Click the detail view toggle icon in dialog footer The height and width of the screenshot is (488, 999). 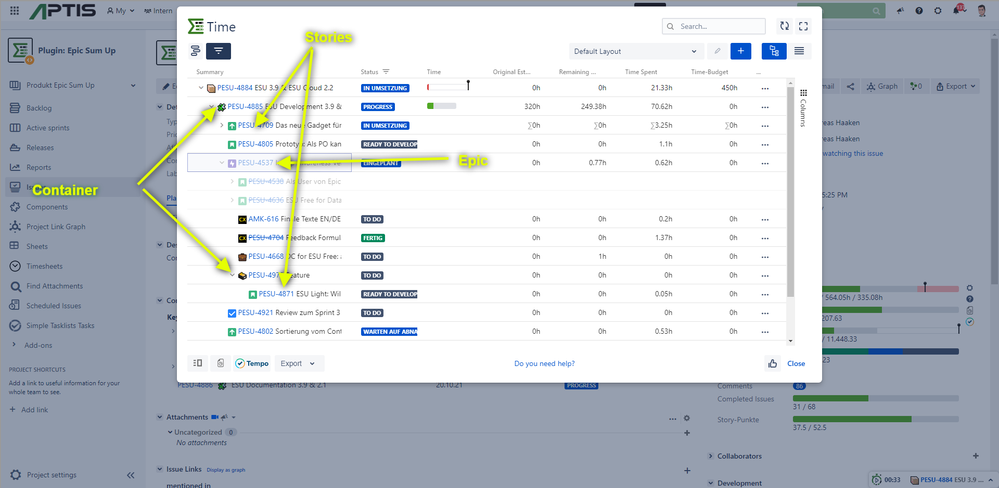[x=198, y=363]
